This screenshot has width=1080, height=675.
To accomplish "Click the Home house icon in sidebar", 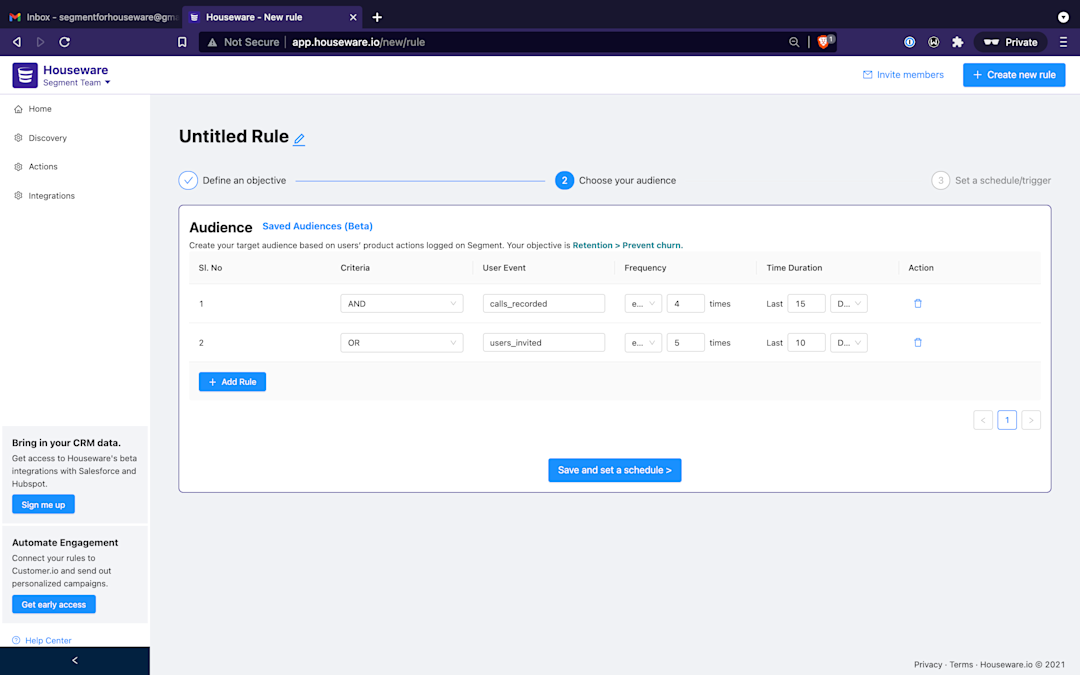I will tap(19, 109).
